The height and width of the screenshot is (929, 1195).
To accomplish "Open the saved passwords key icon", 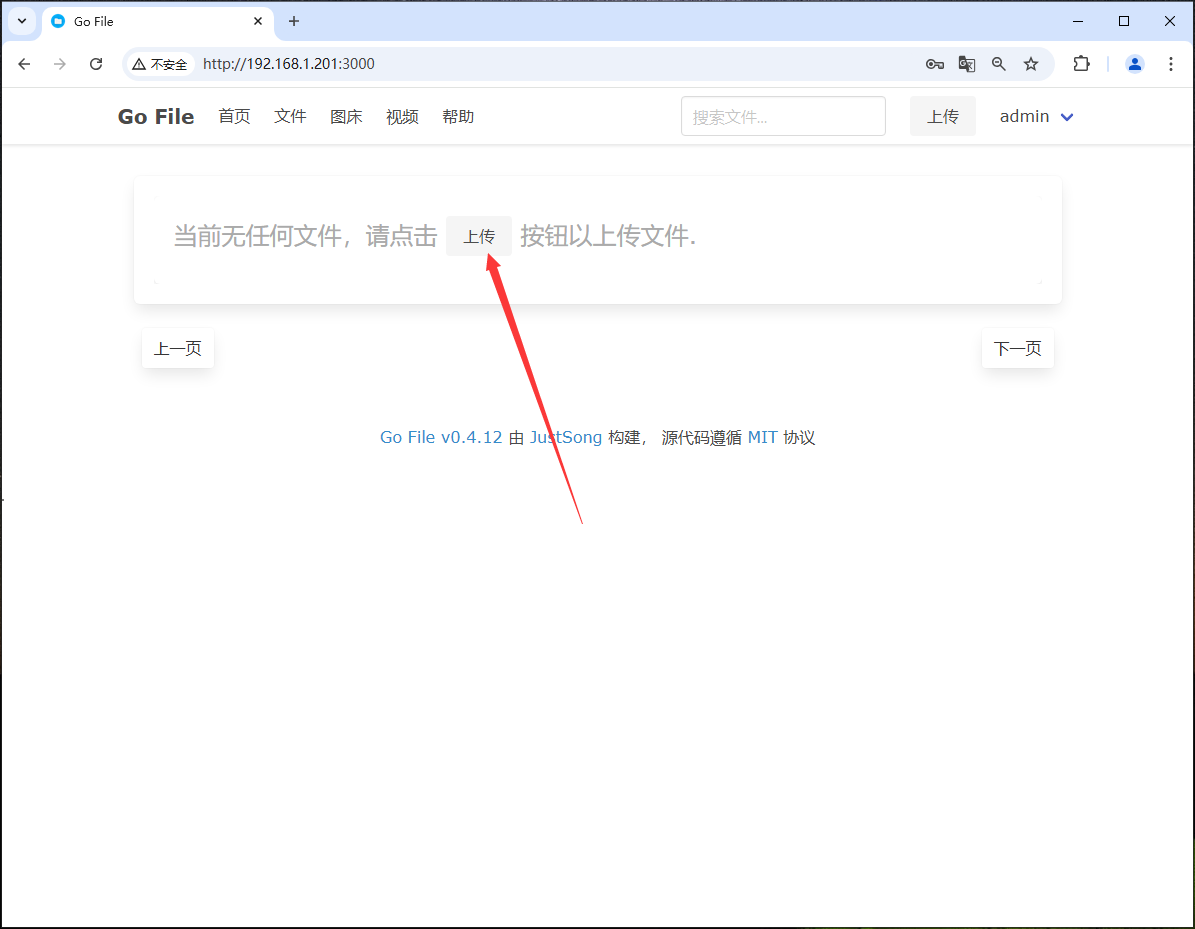I will point(935,63).
